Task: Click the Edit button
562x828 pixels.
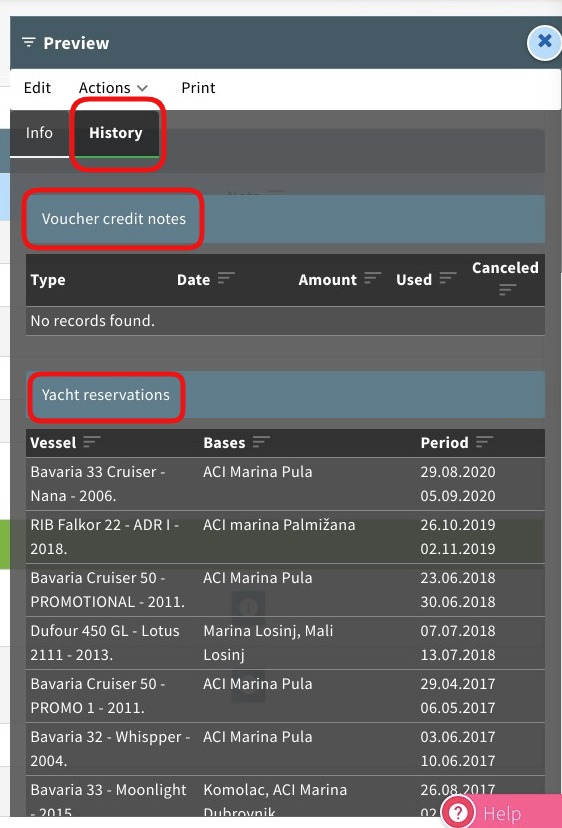Action: tap(37, 88)
